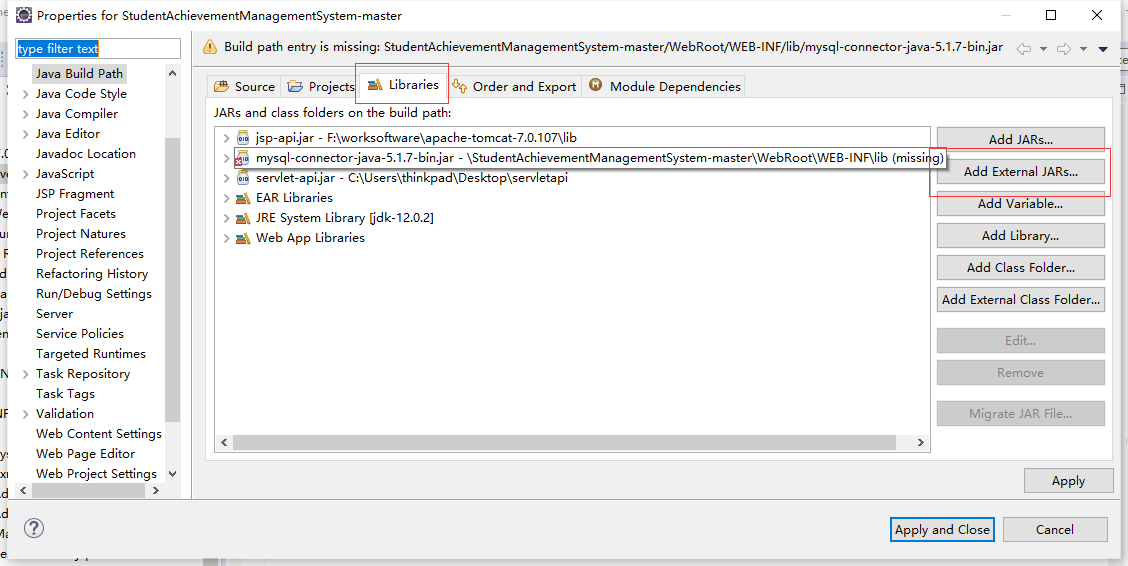Click the Add JARs... button

[x=1020, y=140]
